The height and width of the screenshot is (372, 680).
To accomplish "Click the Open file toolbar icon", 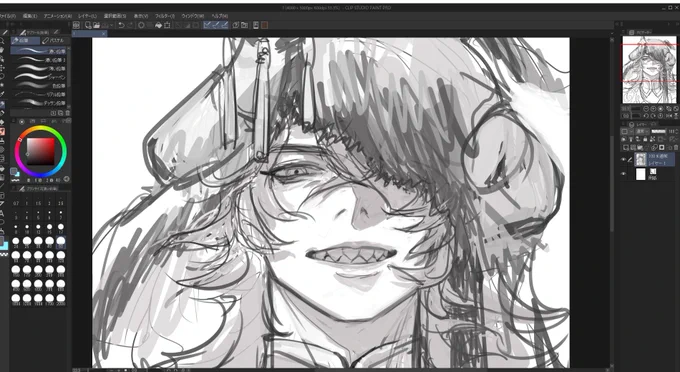I will (97, 25).
